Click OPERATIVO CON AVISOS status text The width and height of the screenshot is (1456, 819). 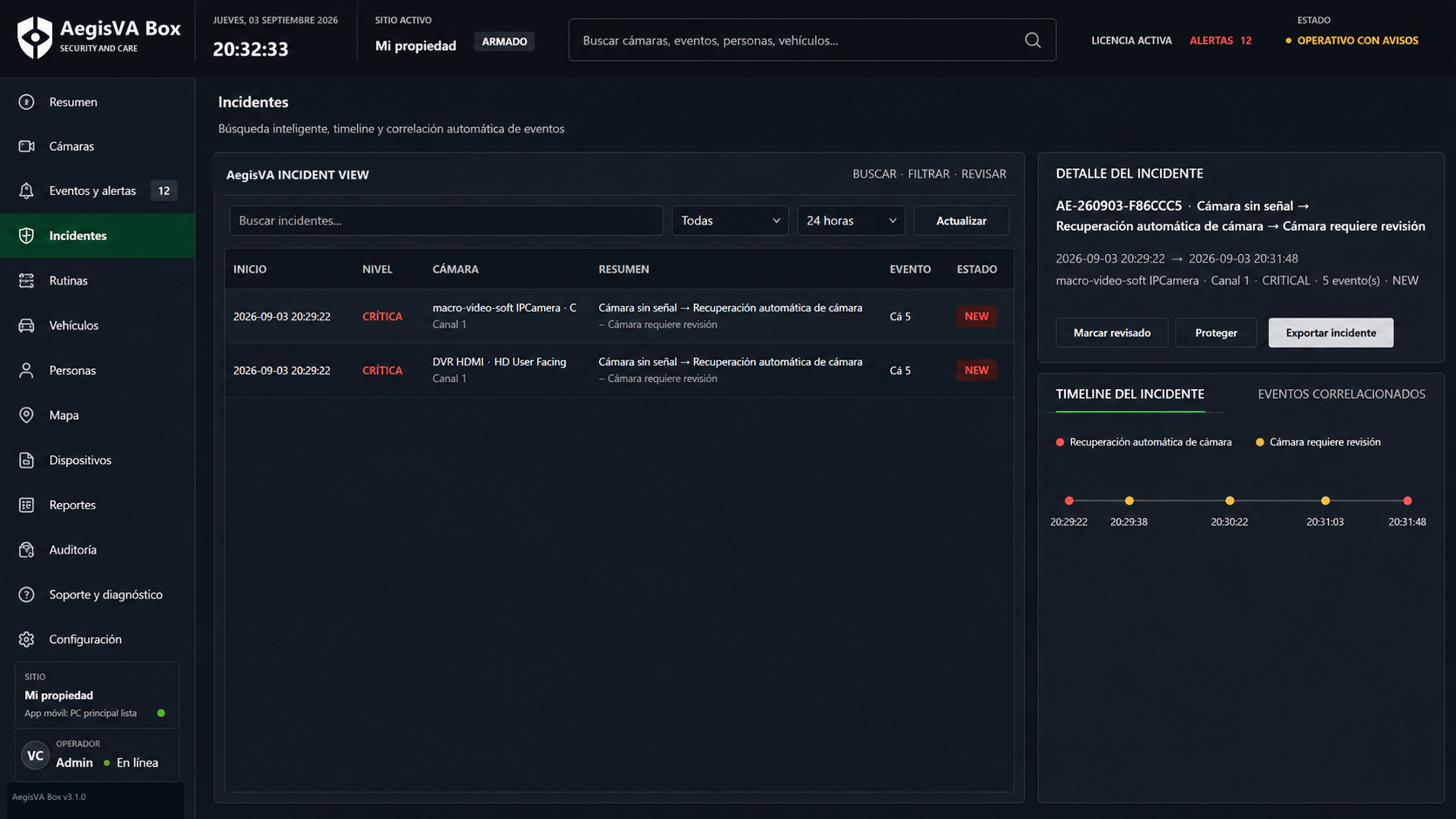click(1357, 40)
